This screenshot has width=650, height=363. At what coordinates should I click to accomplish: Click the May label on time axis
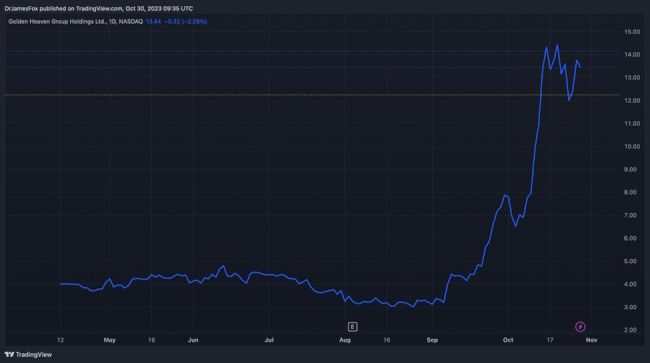tap(110, 340)
